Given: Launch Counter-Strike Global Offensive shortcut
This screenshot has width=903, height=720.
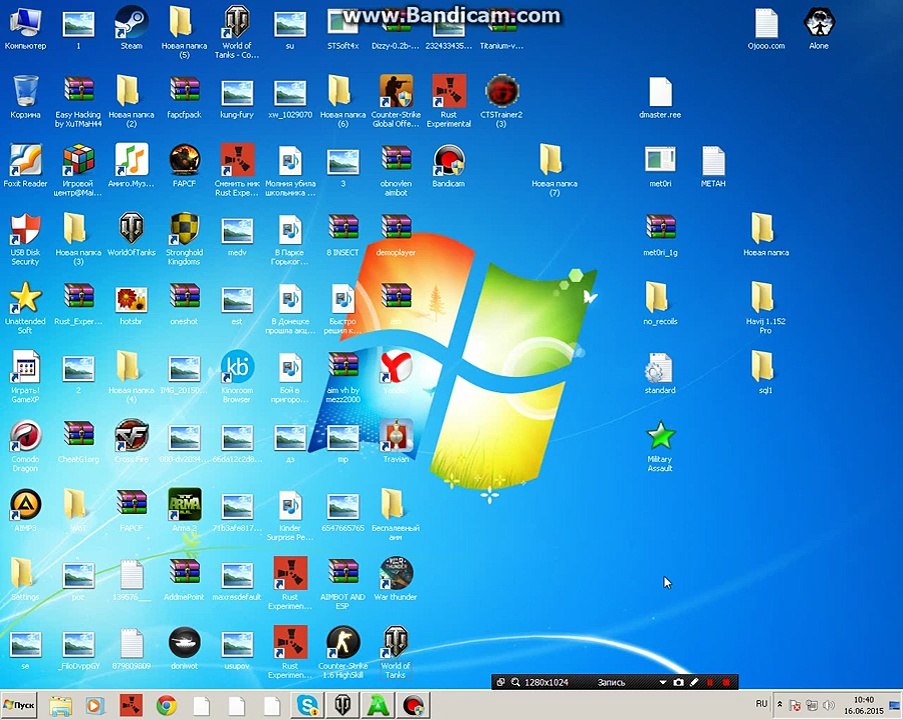Looking at the screenshot, I should (x=396, y=101).
